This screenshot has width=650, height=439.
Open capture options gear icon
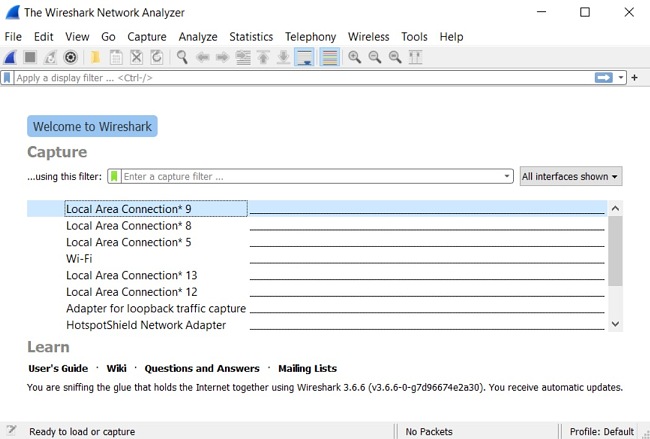coord(70,57)
